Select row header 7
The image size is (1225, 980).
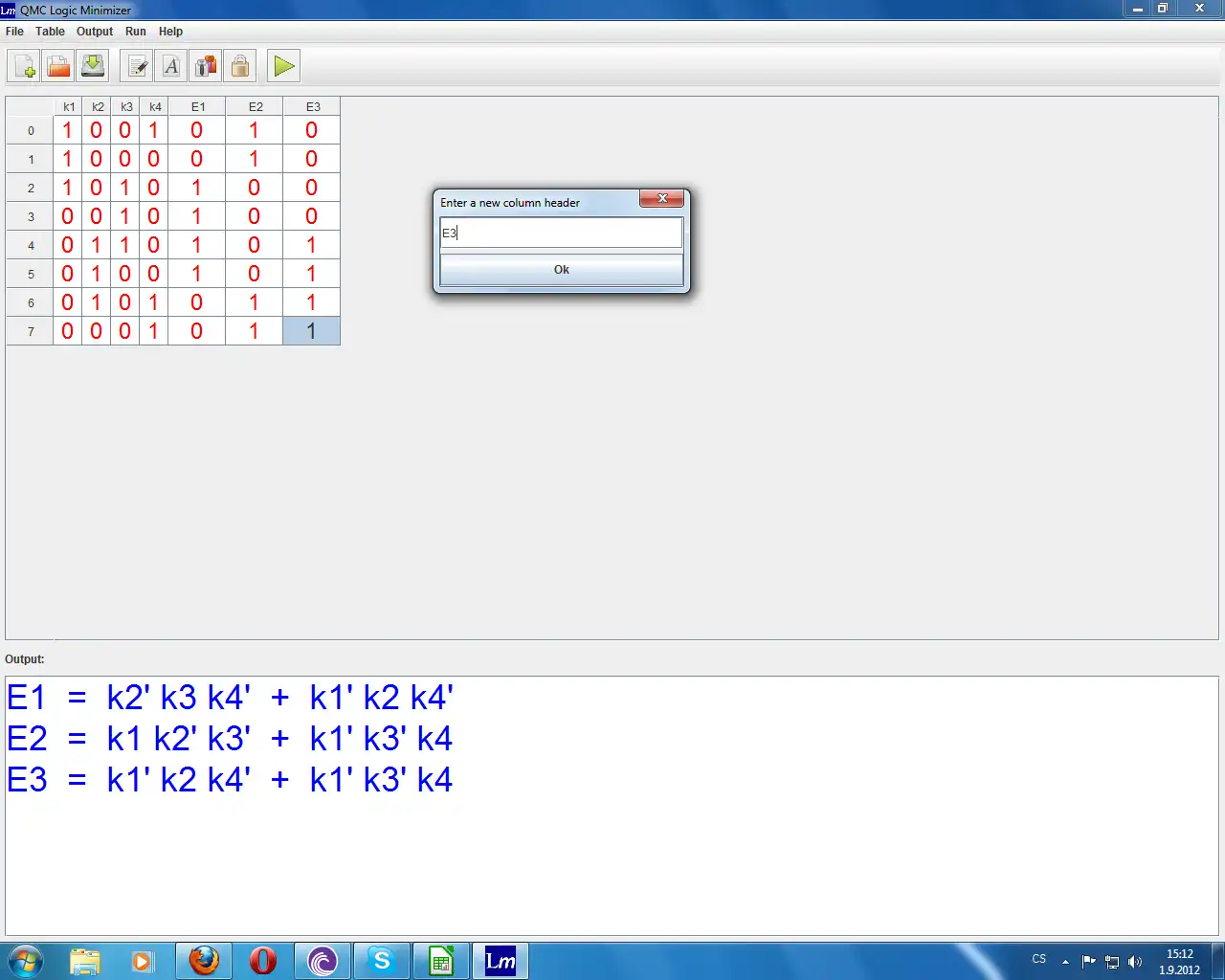tap(31, 331)
